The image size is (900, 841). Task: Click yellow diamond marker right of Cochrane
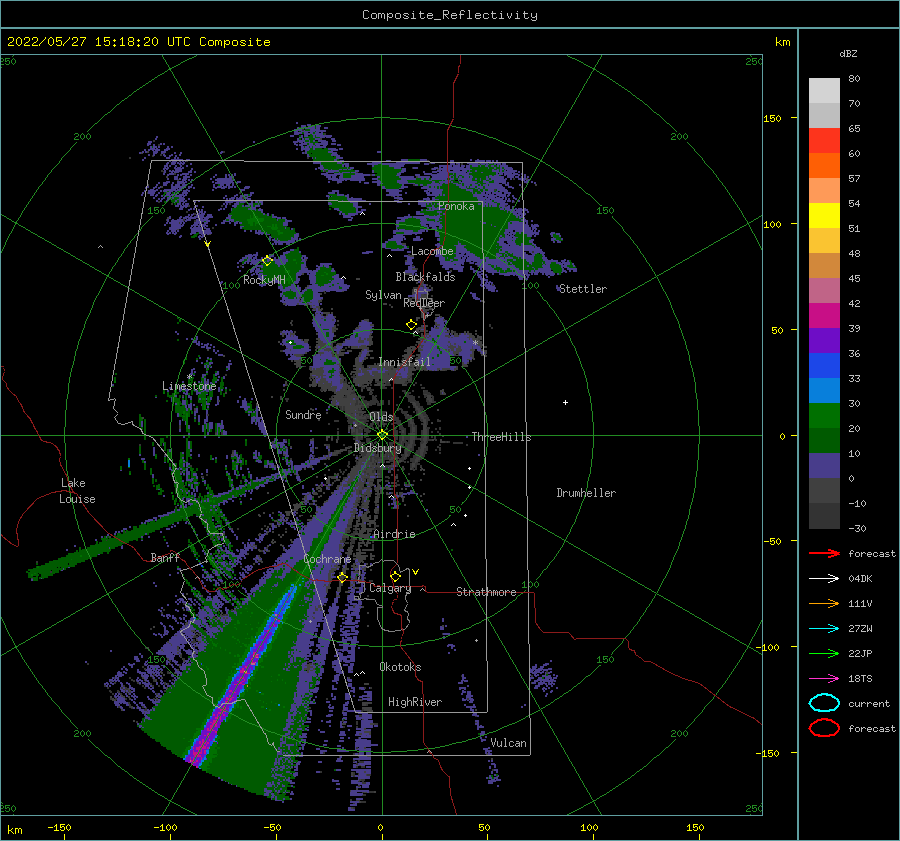(343, 577)
